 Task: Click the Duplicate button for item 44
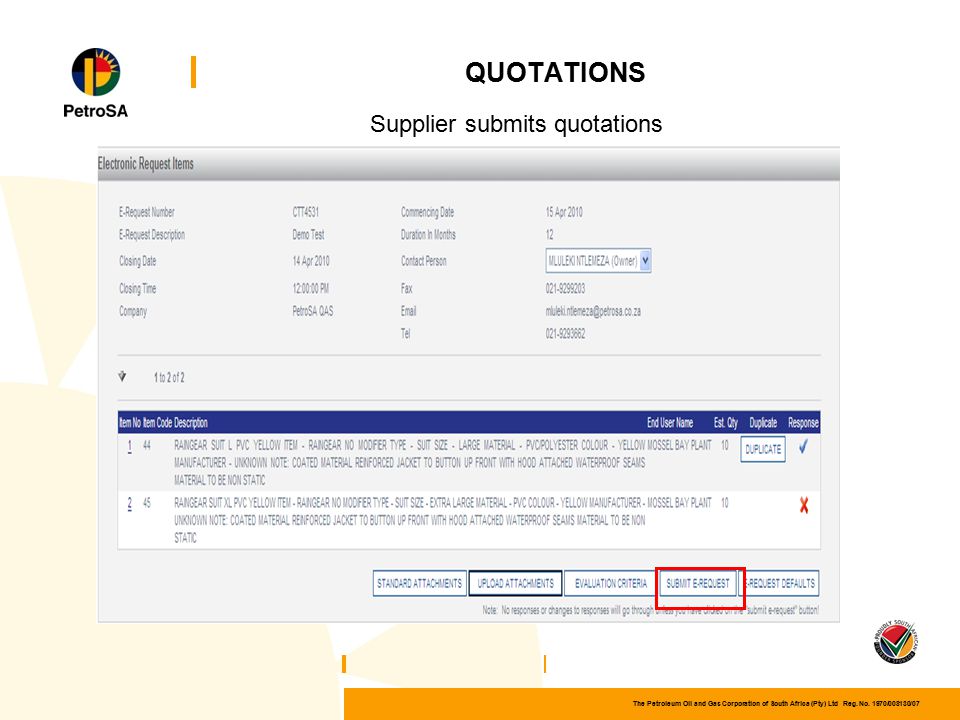pos(763,449)
